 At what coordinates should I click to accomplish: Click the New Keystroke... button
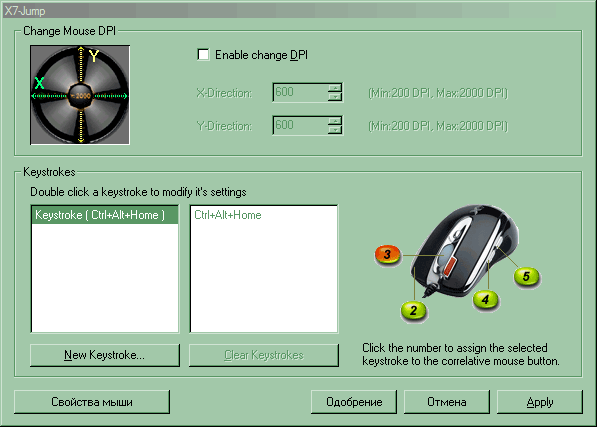coord(105,355)
